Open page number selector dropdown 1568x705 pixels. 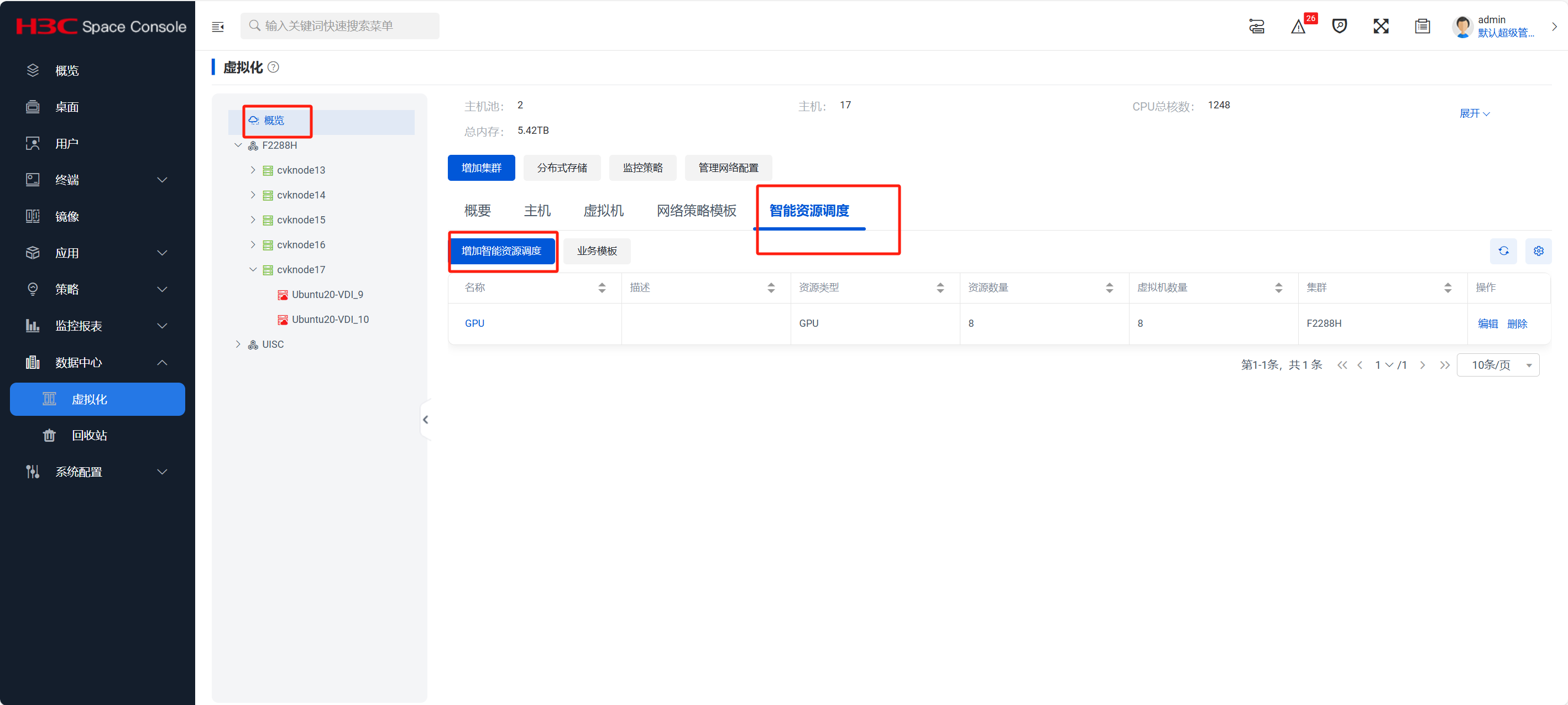coord(1383,365)
